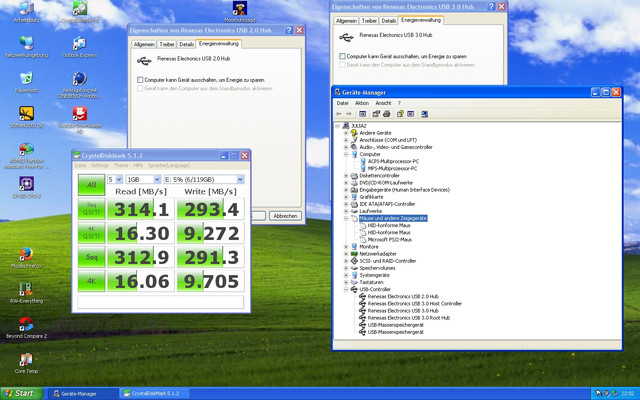
Task: Click the Geräte-Manager taskbar button
Action: coord(83,394)
